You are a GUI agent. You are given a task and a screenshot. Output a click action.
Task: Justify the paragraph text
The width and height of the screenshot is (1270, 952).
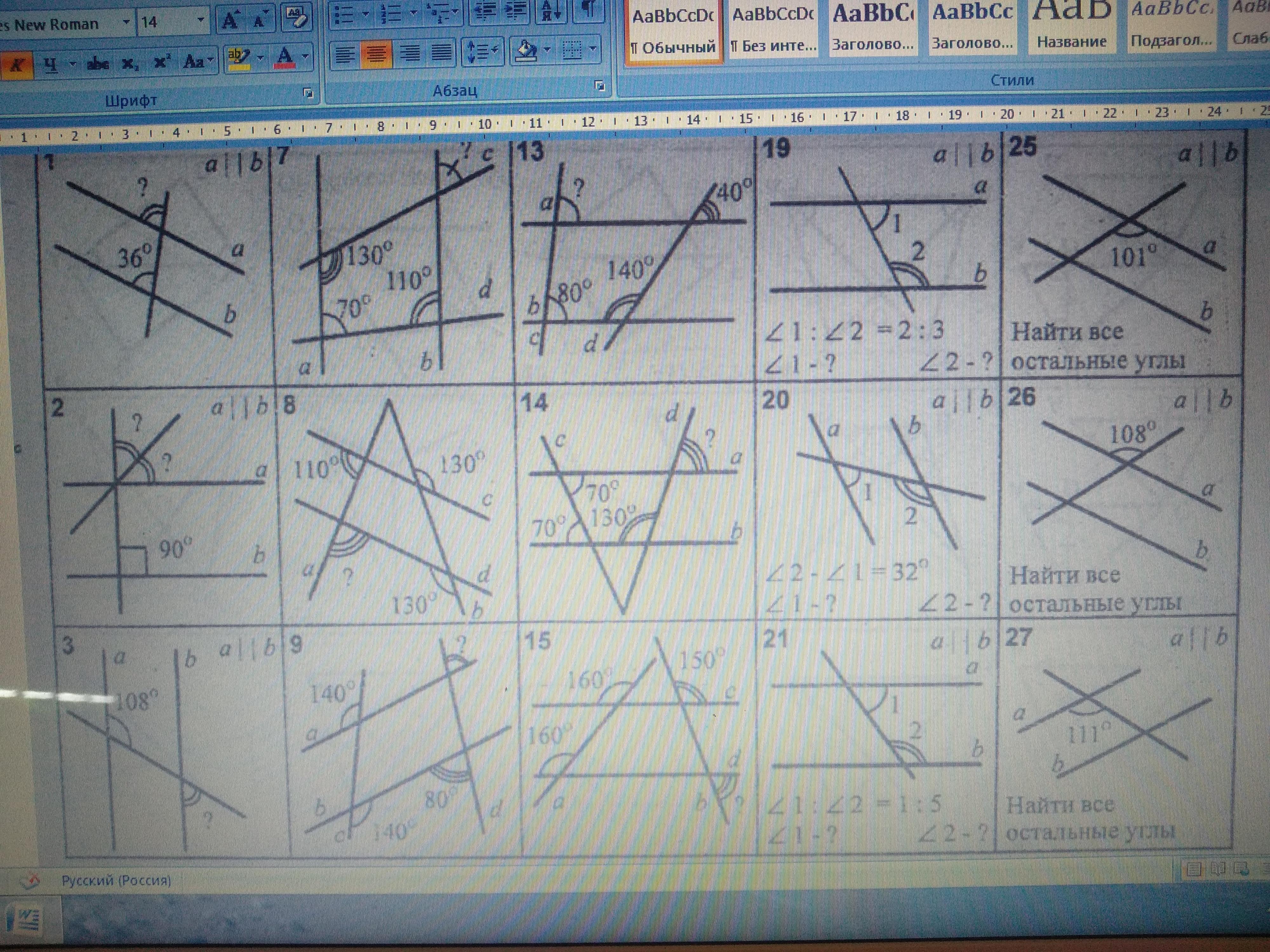click(441, 53)
